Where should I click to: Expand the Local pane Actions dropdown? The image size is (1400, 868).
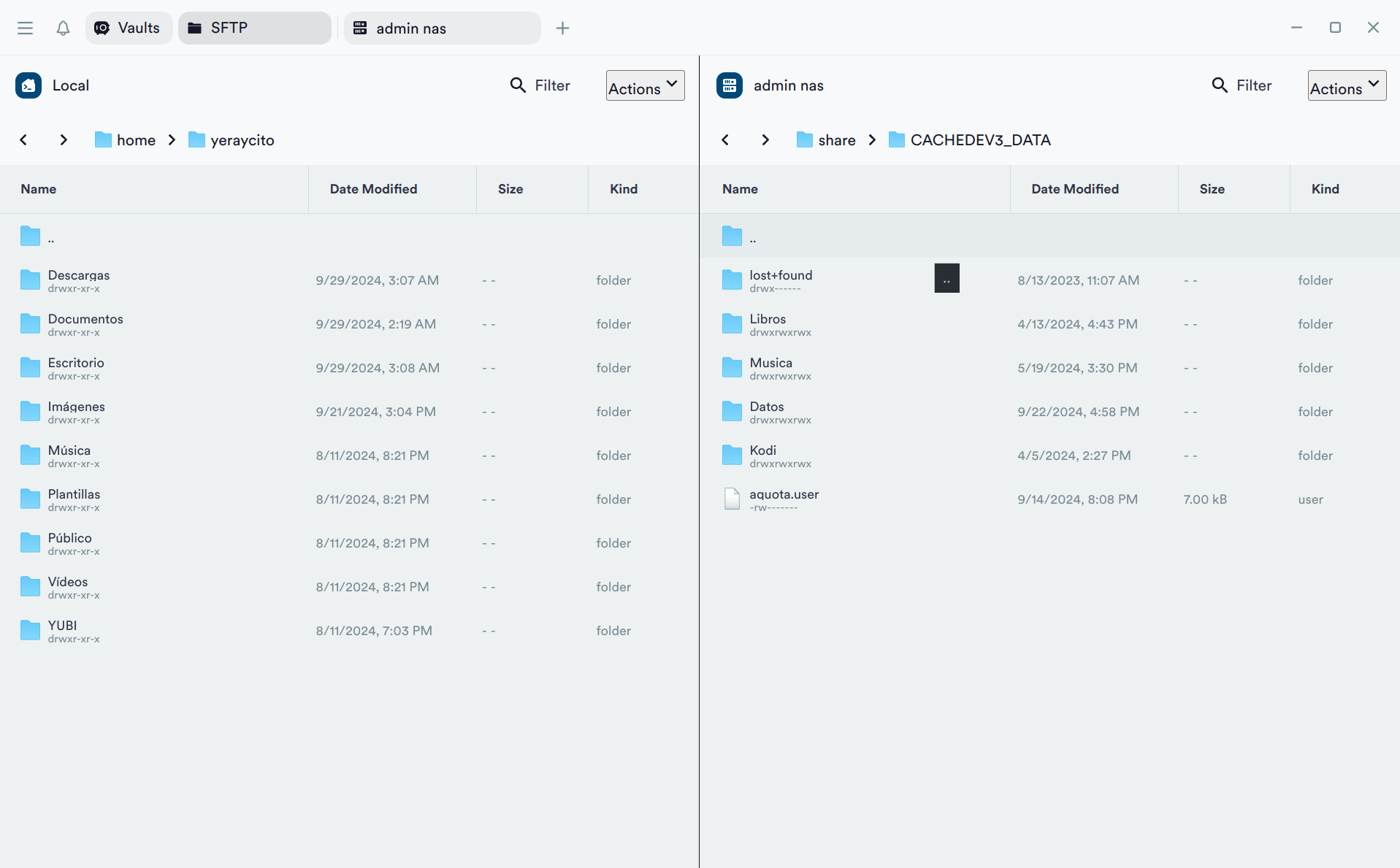[645, 86]
